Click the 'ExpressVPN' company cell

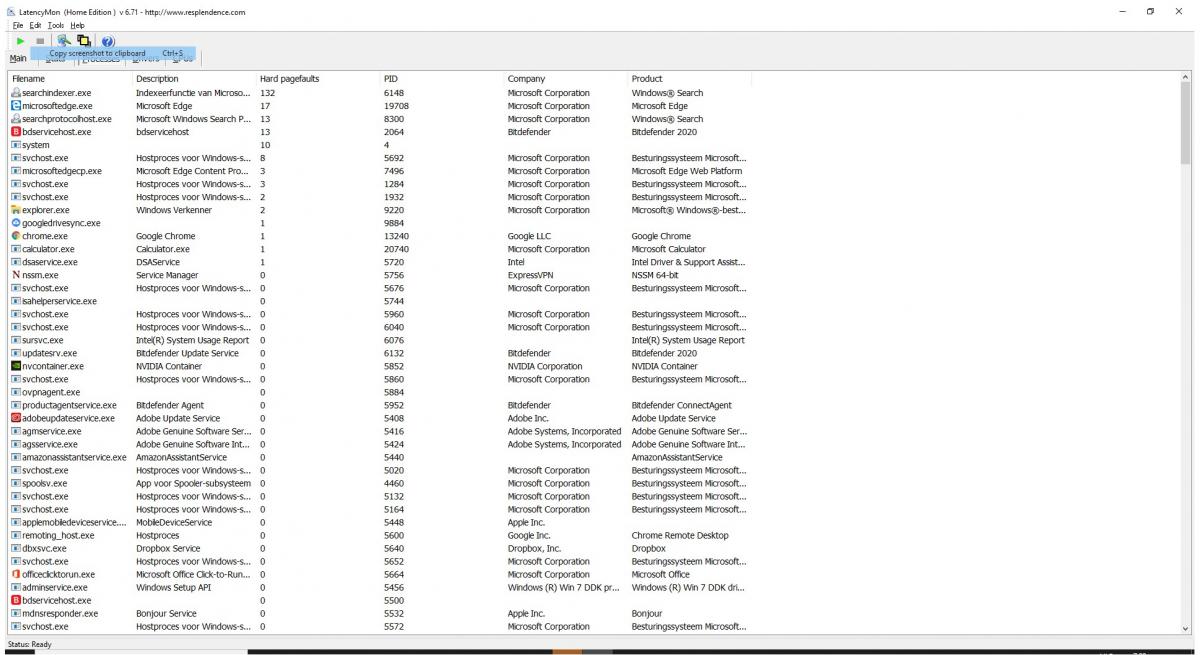[530, 275]
